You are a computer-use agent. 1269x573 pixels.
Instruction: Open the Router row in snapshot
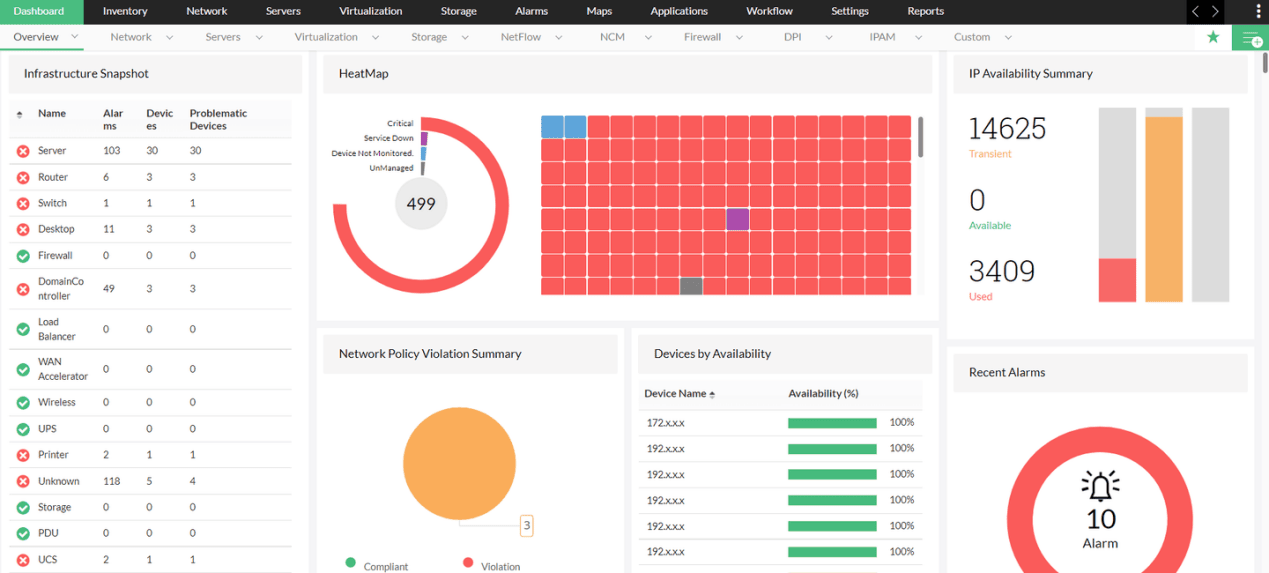click(151, 177)
